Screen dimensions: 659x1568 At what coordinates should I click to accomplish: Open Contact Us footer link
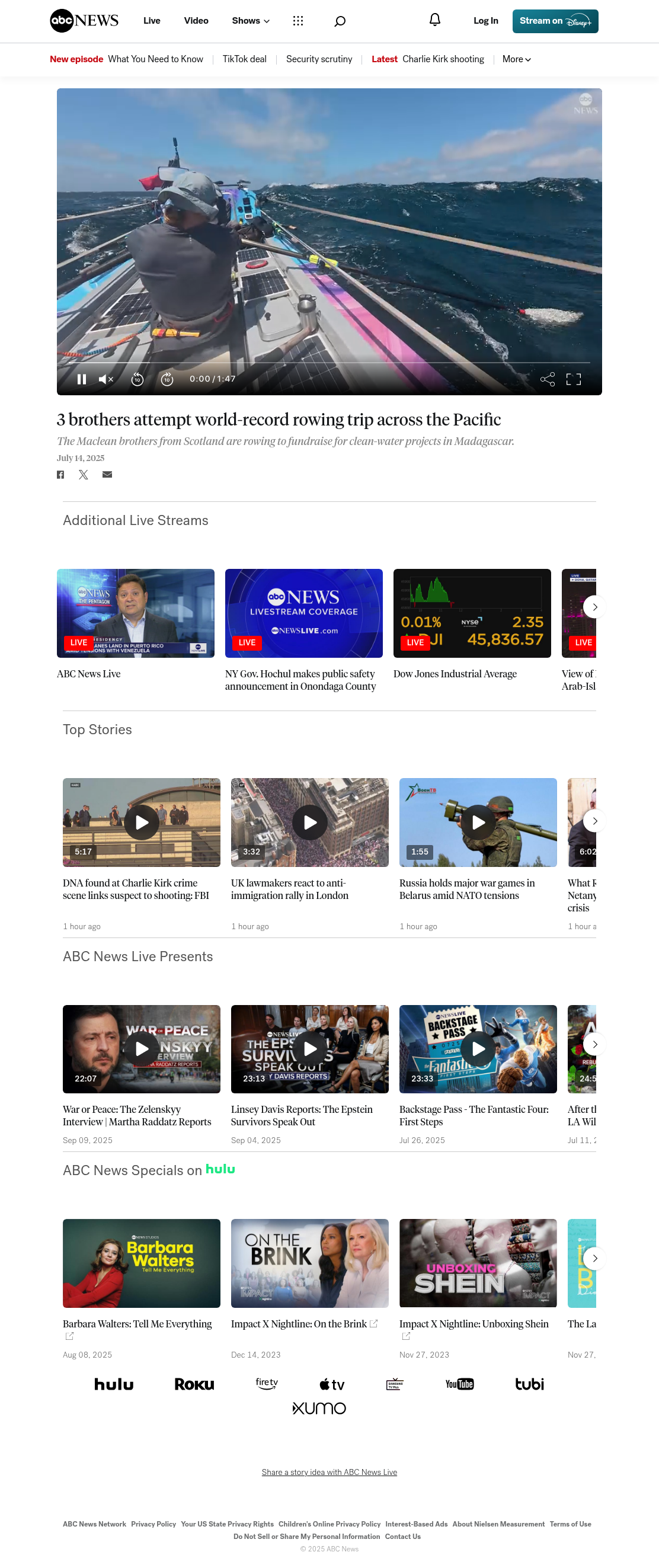(x=403, y=1537)
